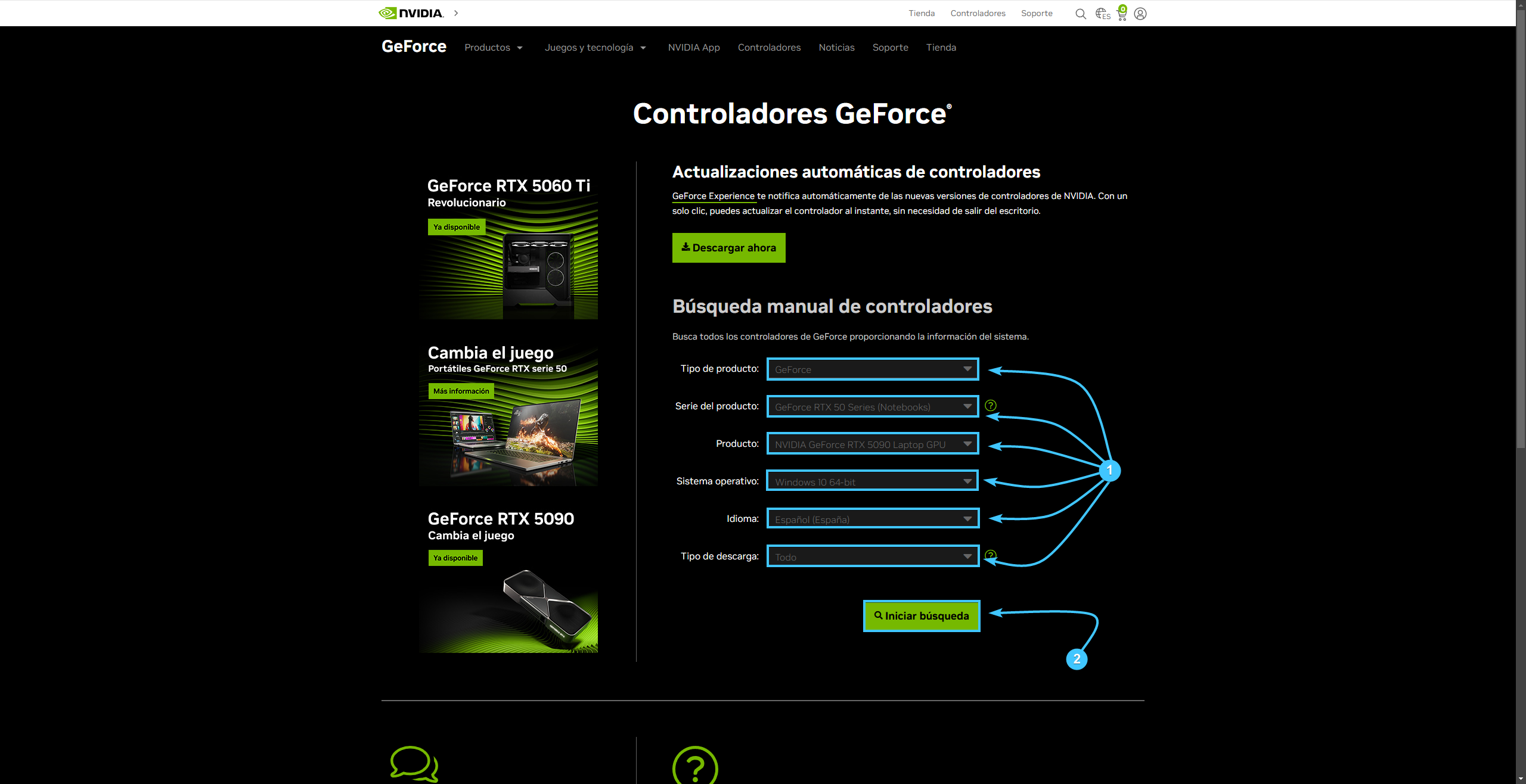This screenshot has width=1526, height=784.
Task: Click the green question mark circle icon
Action: point(695,766)
